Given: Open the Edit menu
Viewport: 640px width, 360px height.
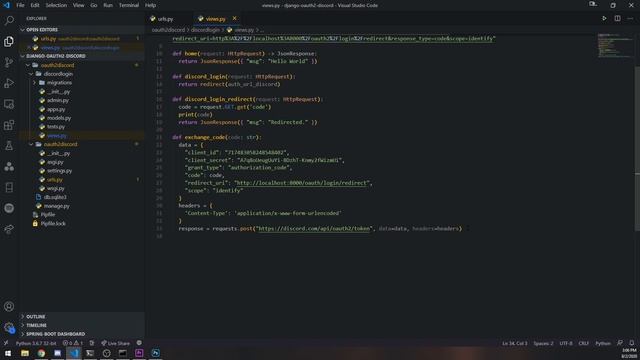Looking at the screenshot, I should (35, 5).
